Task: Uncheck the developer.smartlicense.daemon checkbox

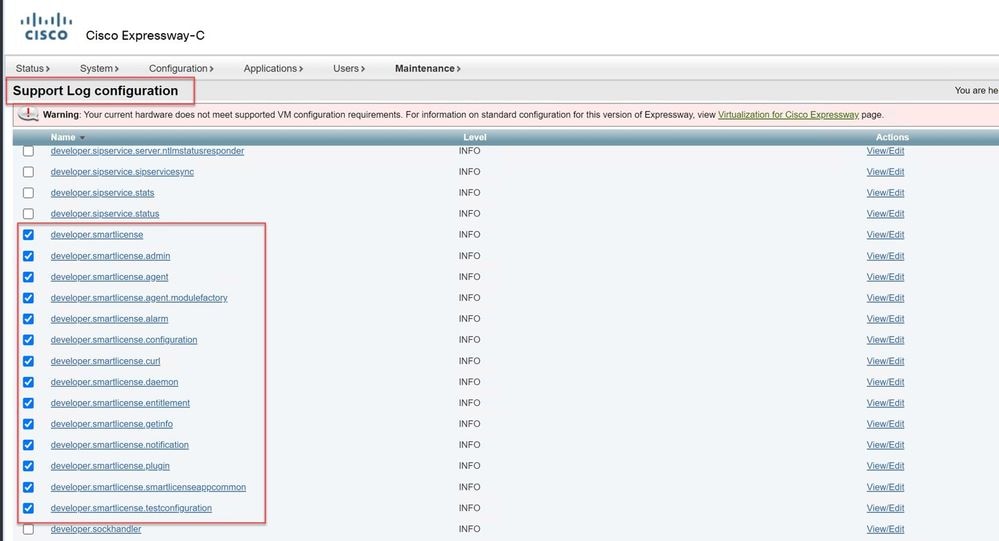Action: (x=28, y=382)
